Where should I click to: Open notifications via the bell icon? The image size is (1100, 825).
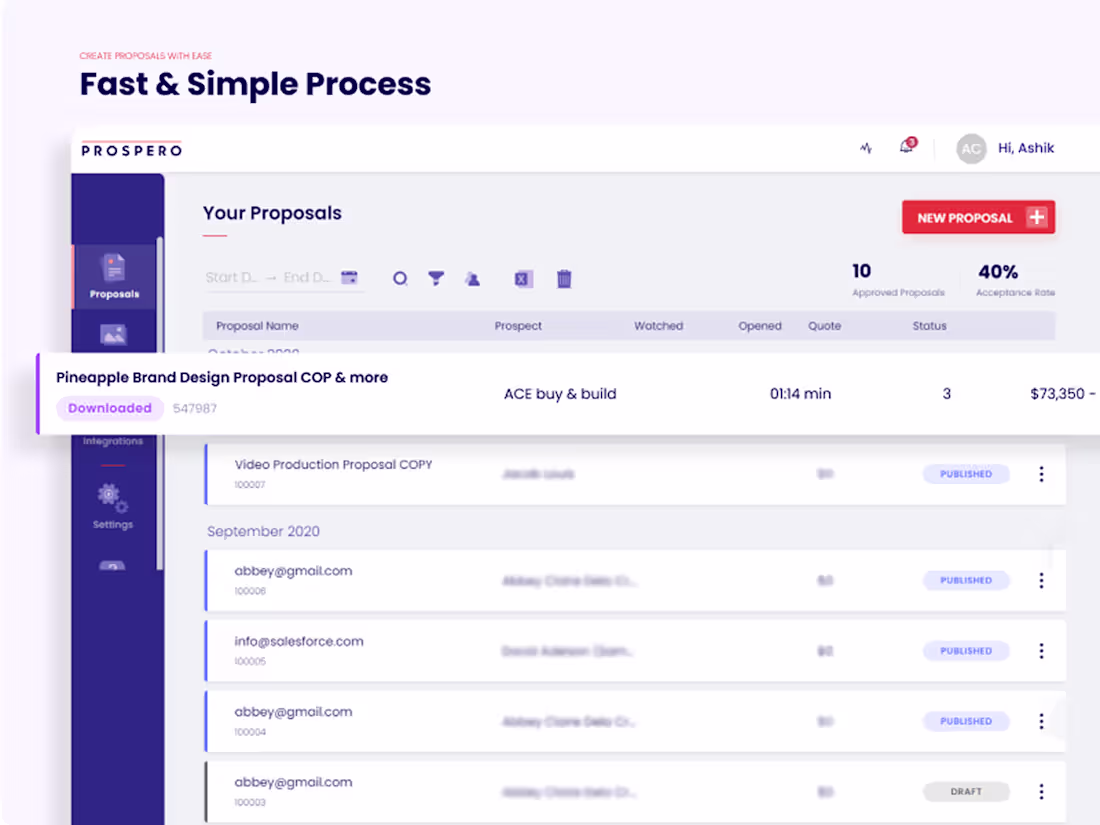(905, 147)
